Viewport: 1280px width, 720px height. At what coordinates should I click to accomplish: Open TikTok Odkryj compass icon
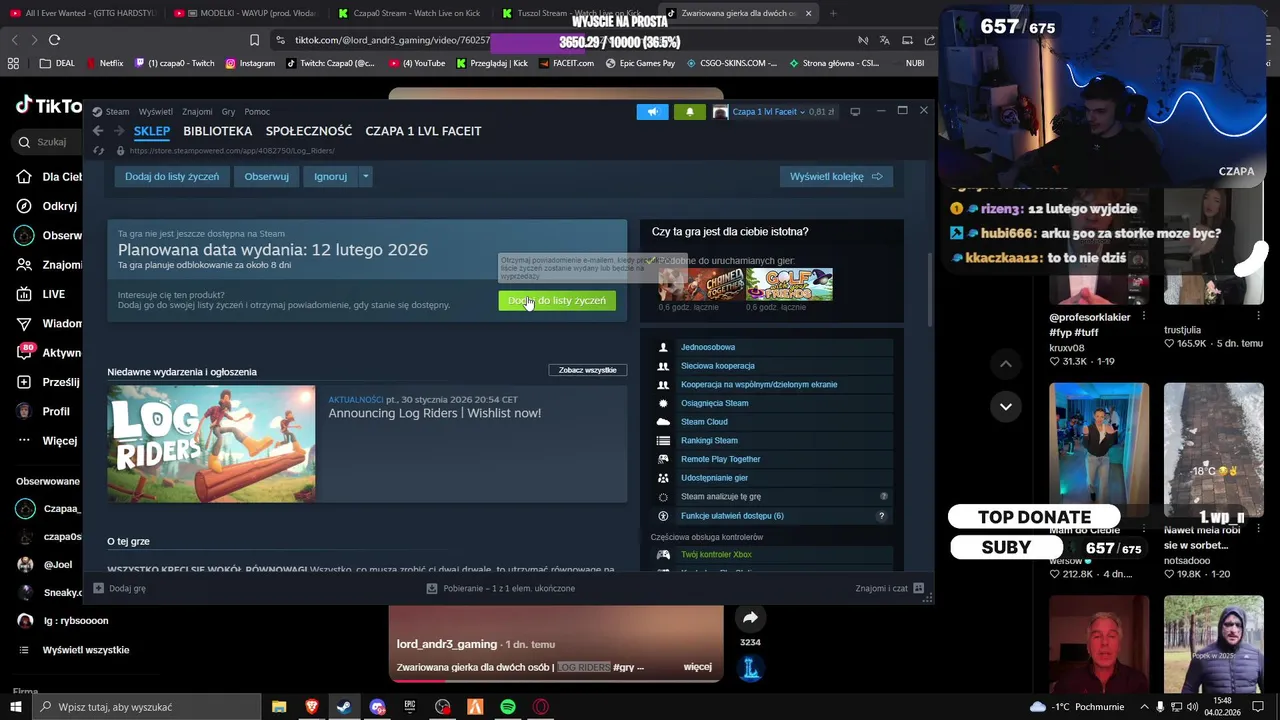[24, 206]
